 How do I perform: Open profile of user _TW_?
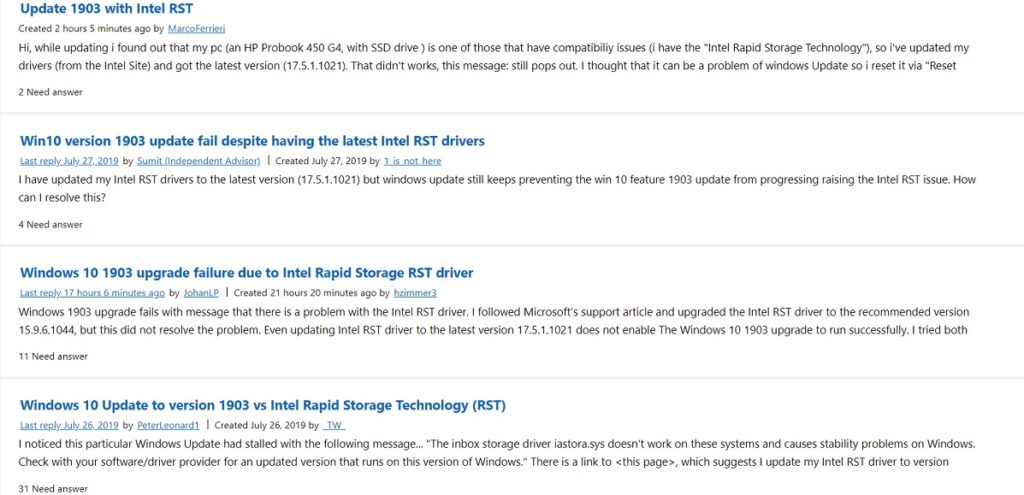click(334, 426)
